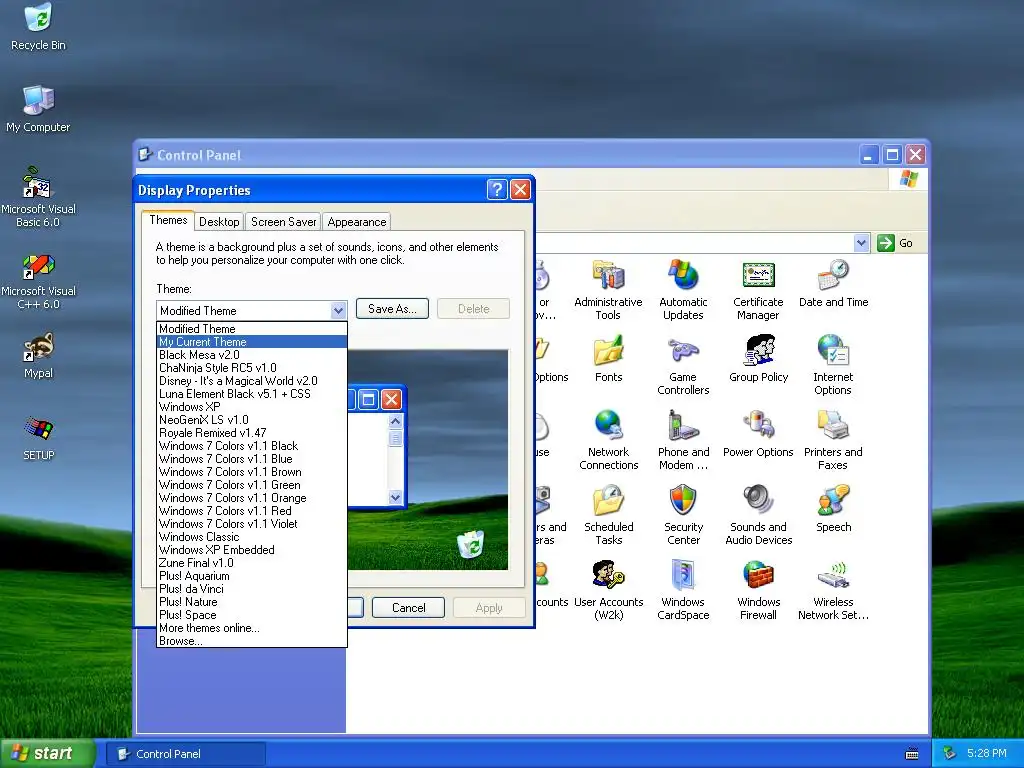Click the system tray clock

[x=986, y=753]
